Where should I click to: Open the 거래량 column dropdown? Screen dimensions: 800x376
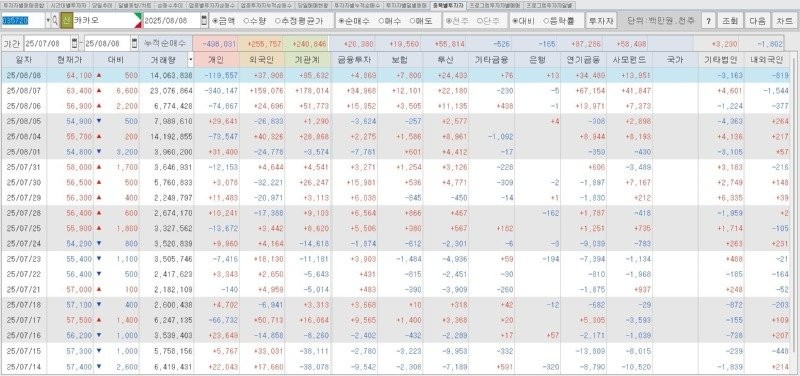(x=190, y=60)
